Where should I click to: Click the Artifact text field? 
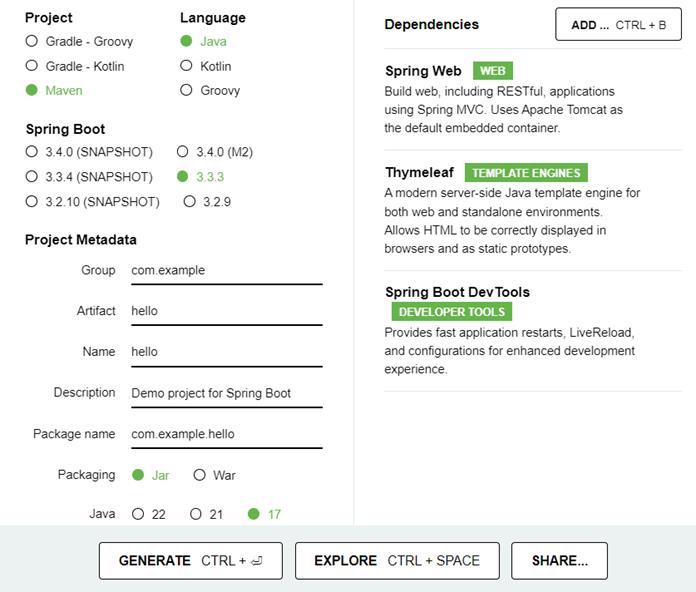coord(227,312)
